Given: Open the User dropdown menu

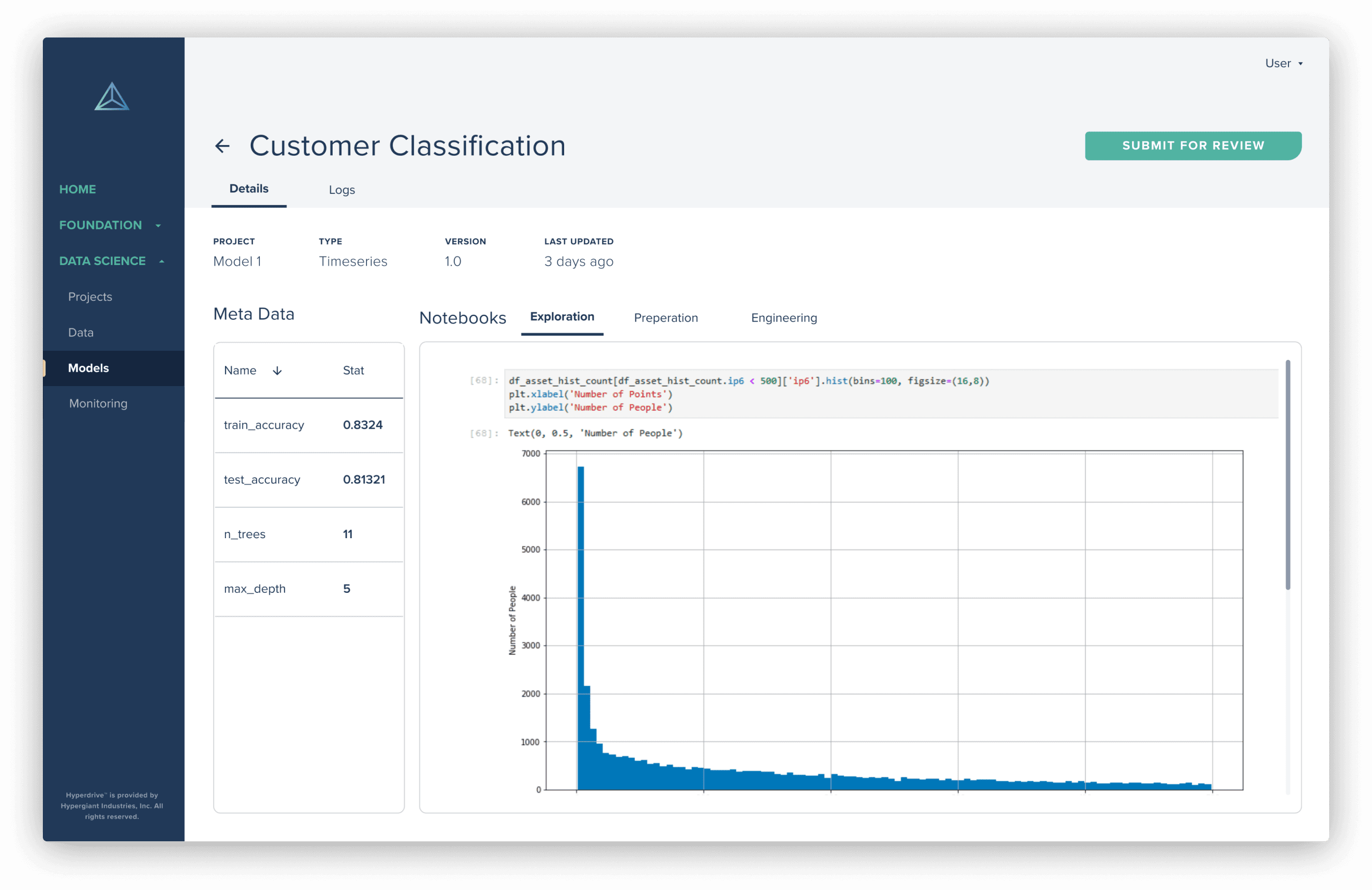Looking at the screenshot, I should [1283, 63].
